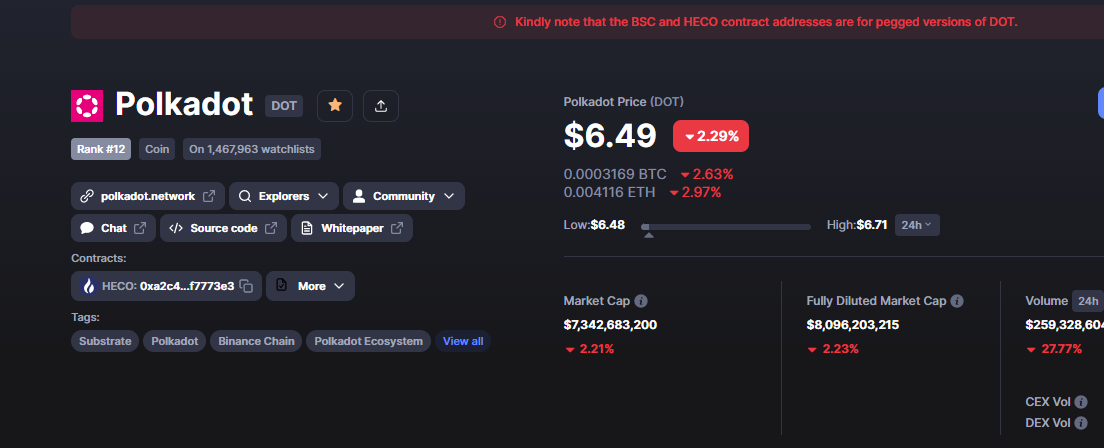Change the 24h Low/High range selector
Viewport: 1104px width, 448px height.
(917, 225)
